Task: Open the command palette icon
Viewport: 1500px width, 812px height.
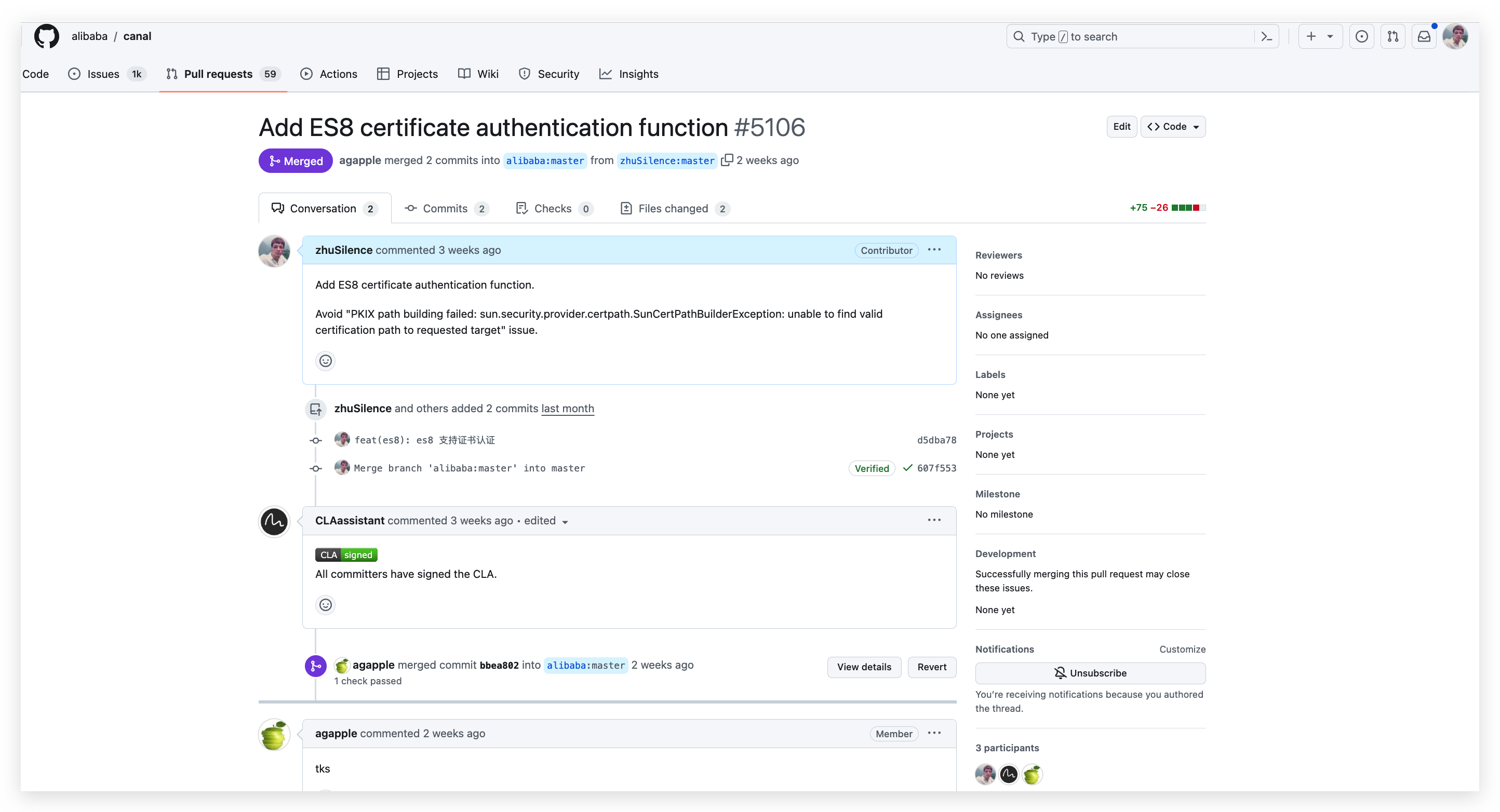Action: click(1266, 37)
